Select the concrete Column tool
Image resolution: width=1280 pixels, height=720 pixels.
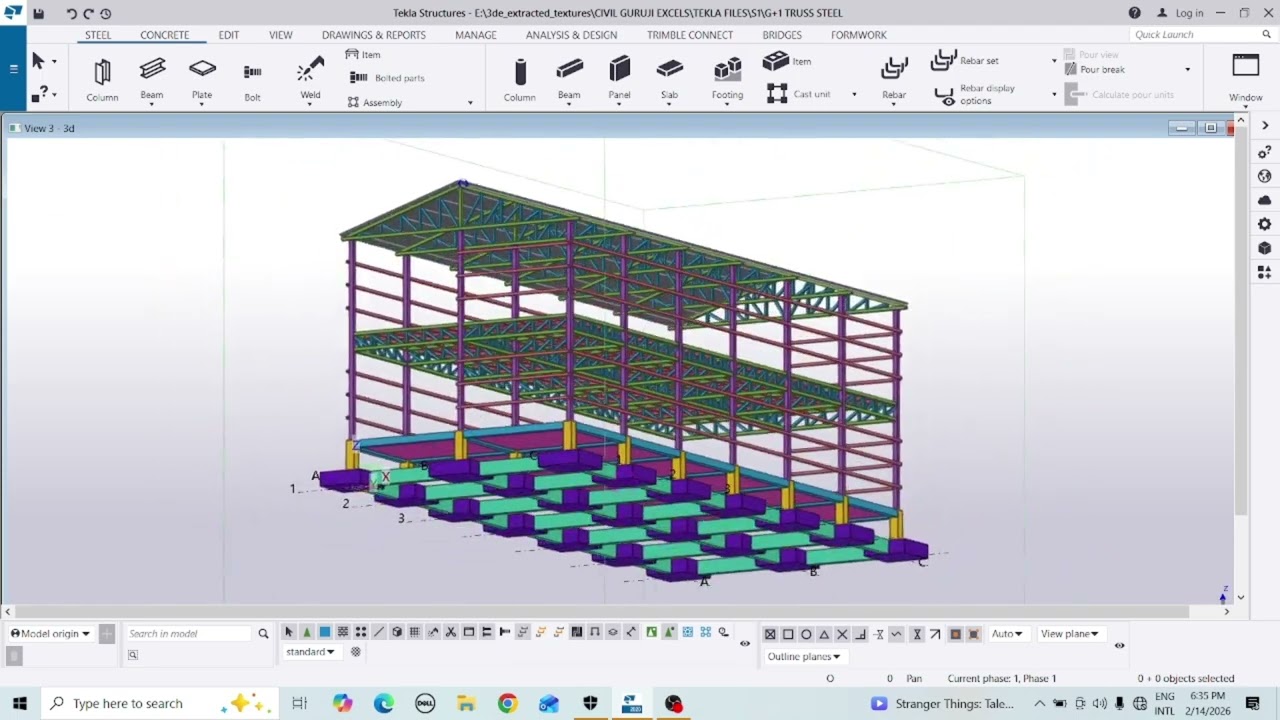pyautogui.click(x=519, y=80)
